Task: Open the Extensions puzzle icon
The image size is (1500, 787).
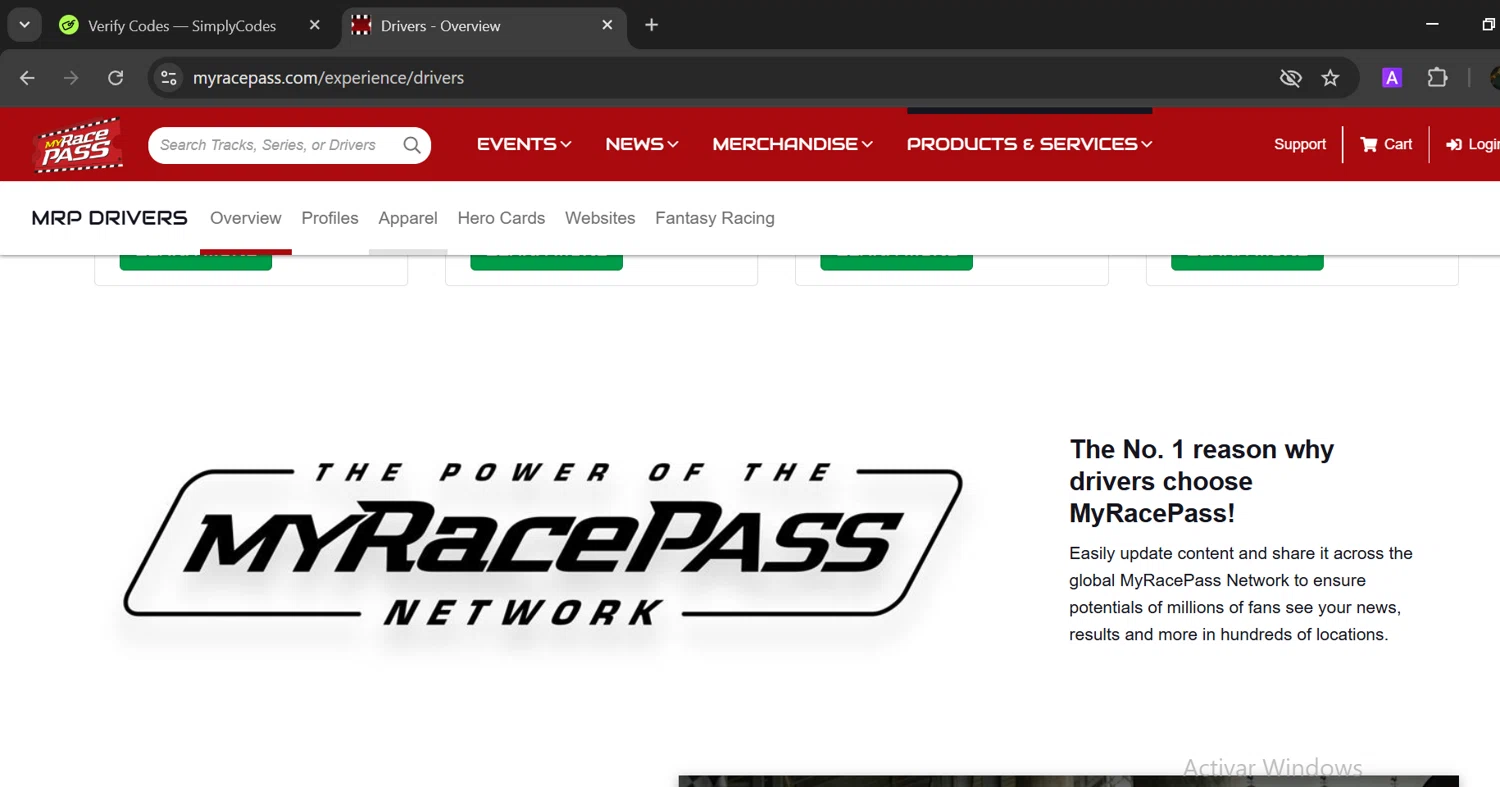Action: [1437, 78]
